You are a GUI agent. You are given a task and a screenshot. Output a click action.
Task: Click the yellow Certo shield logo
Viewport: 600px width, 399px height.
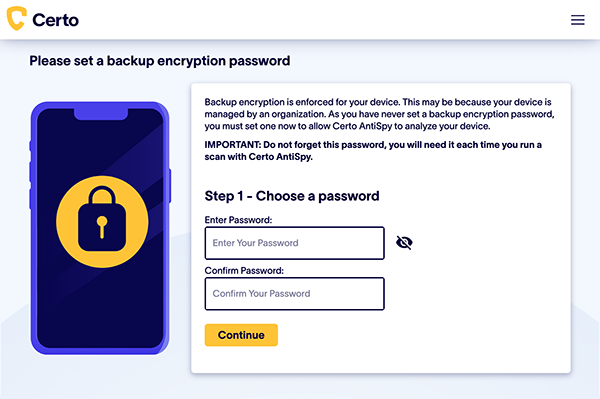[x=16, y=18]
